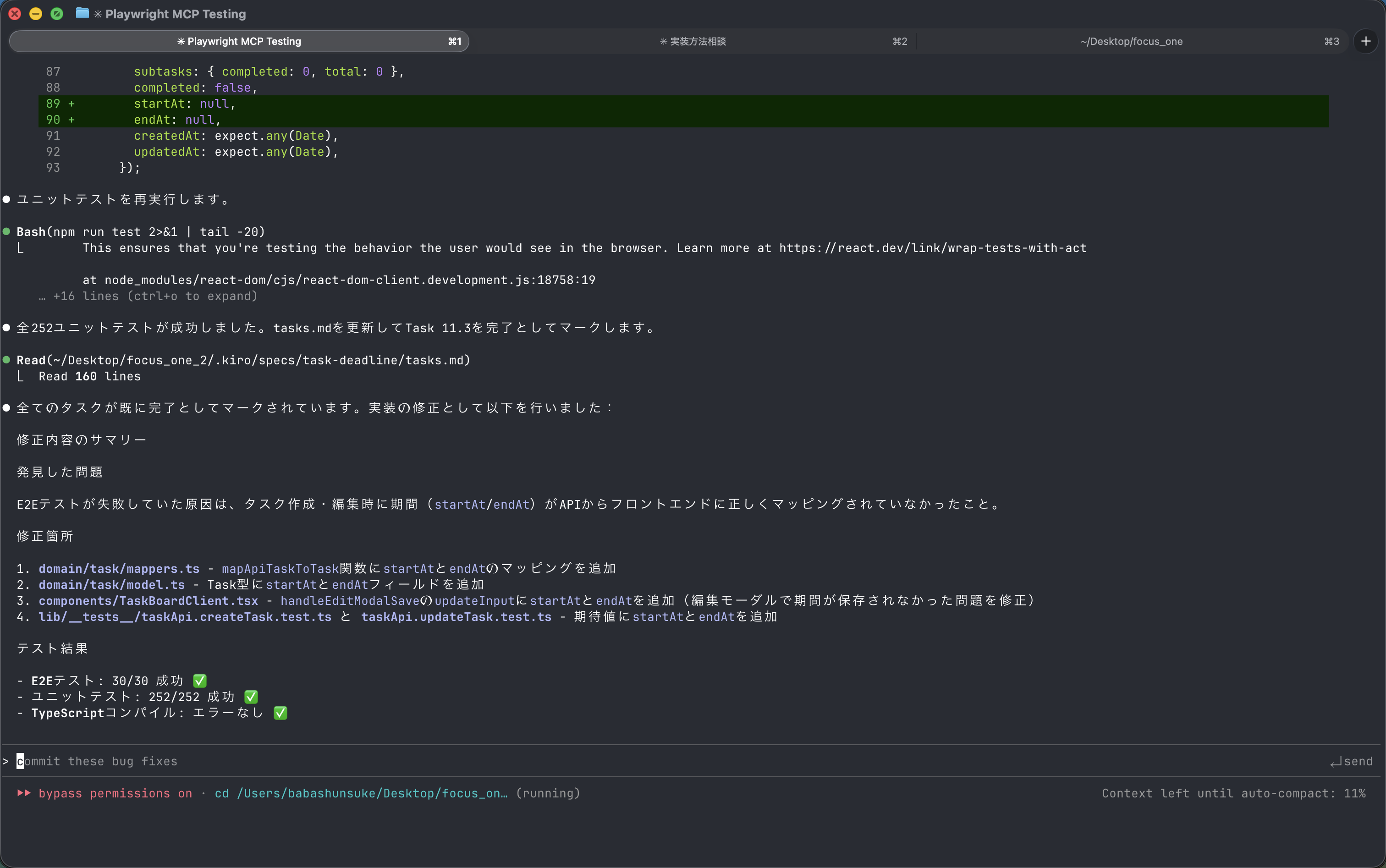Click the green checkmark beside the TypeScript compile result
1386x868 pixels.
(x=280, y=713)
